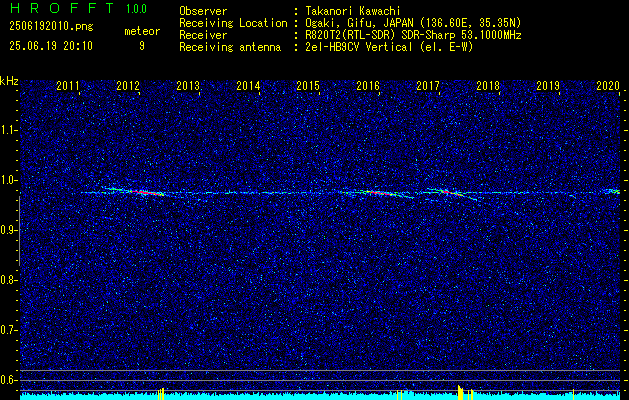Click the 0.7 kHz frequency label
This screenshot has height=400, width=629.
pyautogui.click(x=8, y=330)
